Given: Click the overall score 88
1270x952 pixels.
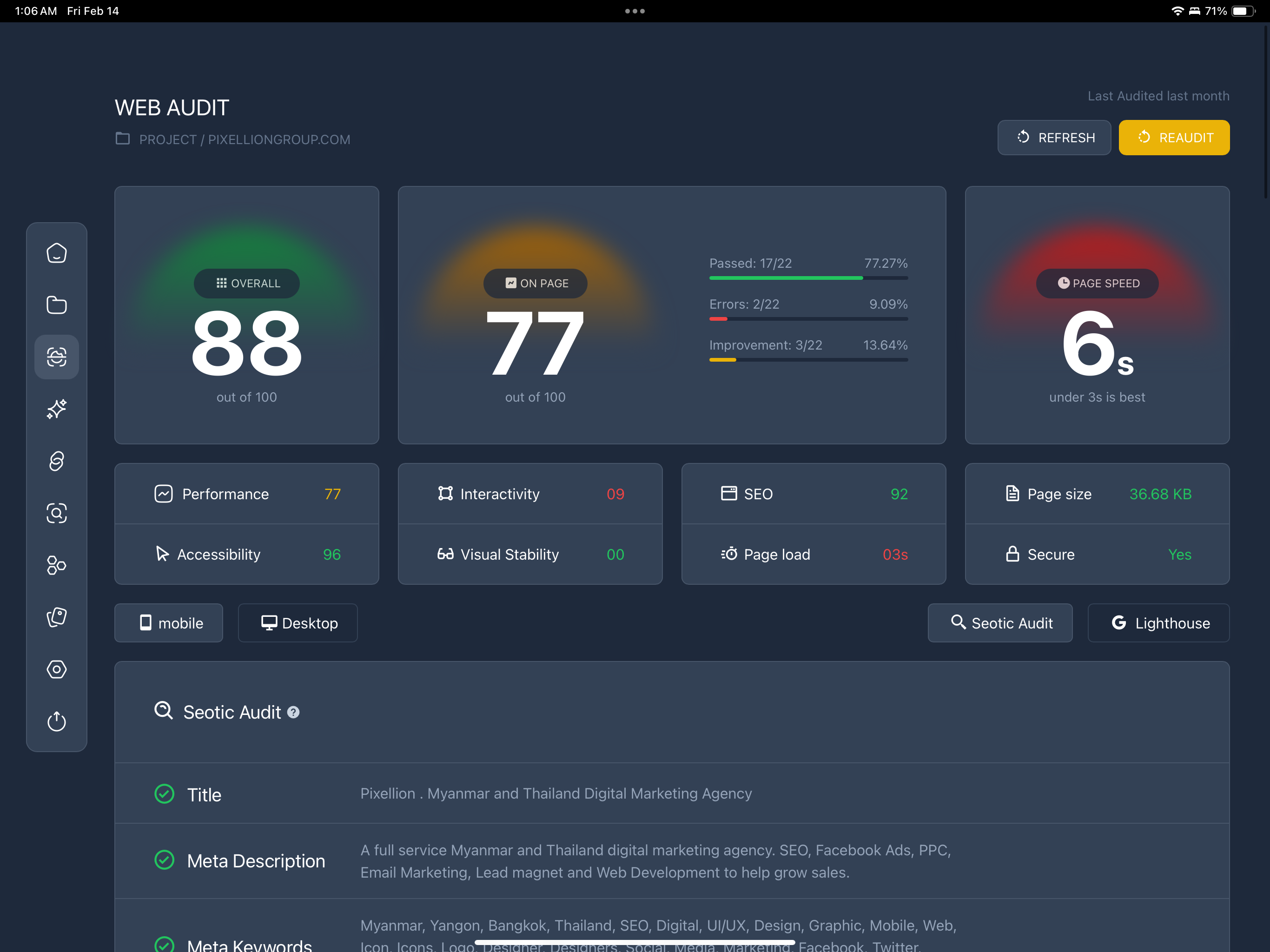Looking at the screenshot, I should coord(246,343).
